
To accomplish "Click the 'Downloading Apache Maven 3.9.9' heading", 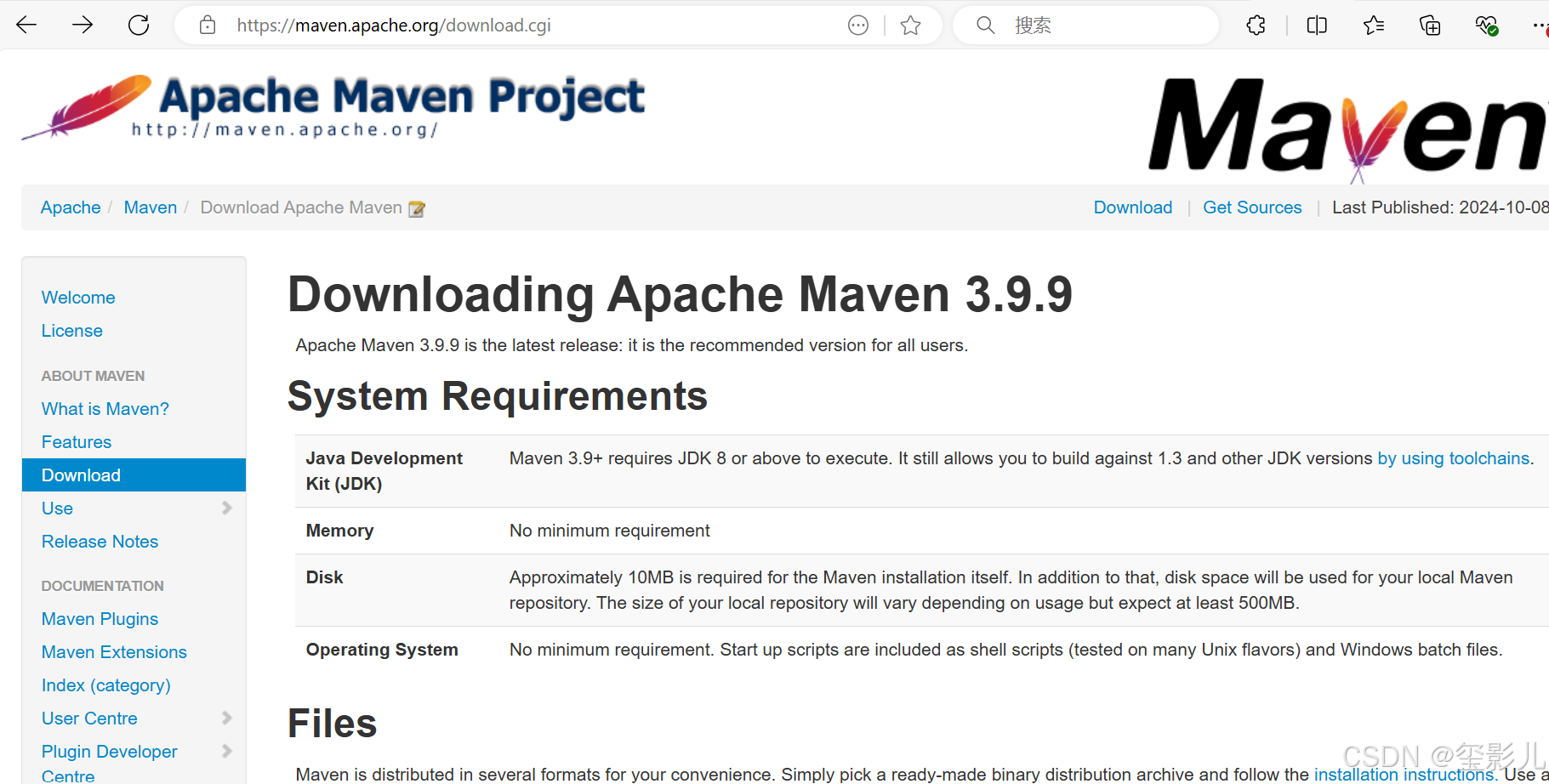I will tap(680, 295).
